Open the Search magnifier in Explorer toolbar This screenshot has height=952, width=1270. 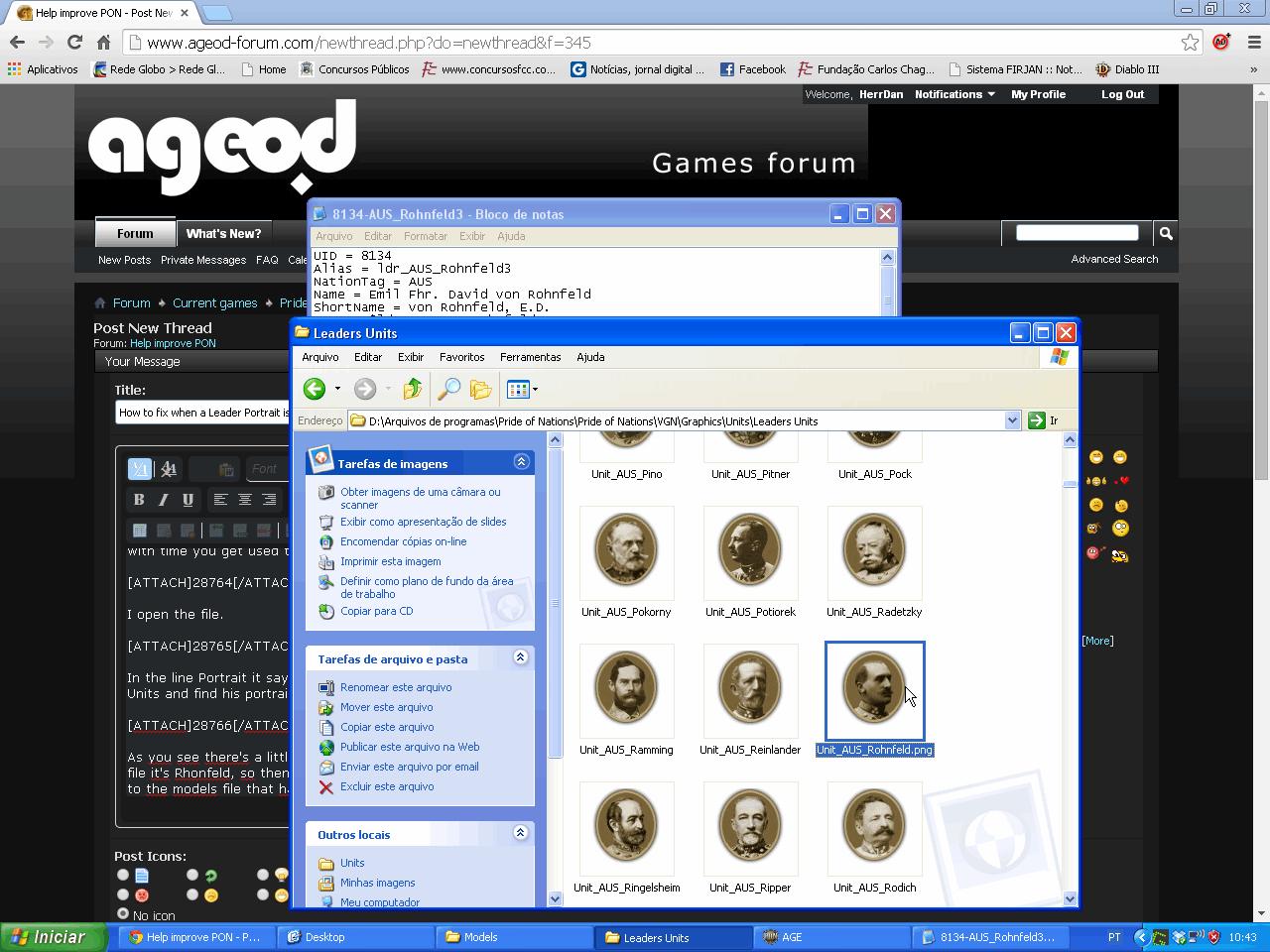point(448,390)
